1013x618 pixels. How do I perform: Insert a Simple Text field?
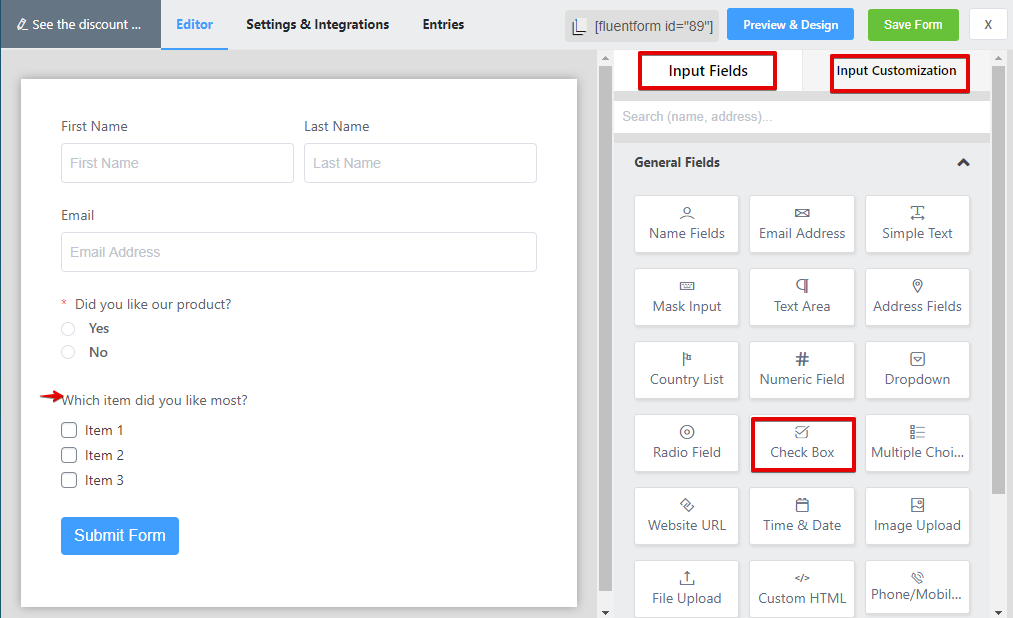pyautogui.click(x=917, y=224)
